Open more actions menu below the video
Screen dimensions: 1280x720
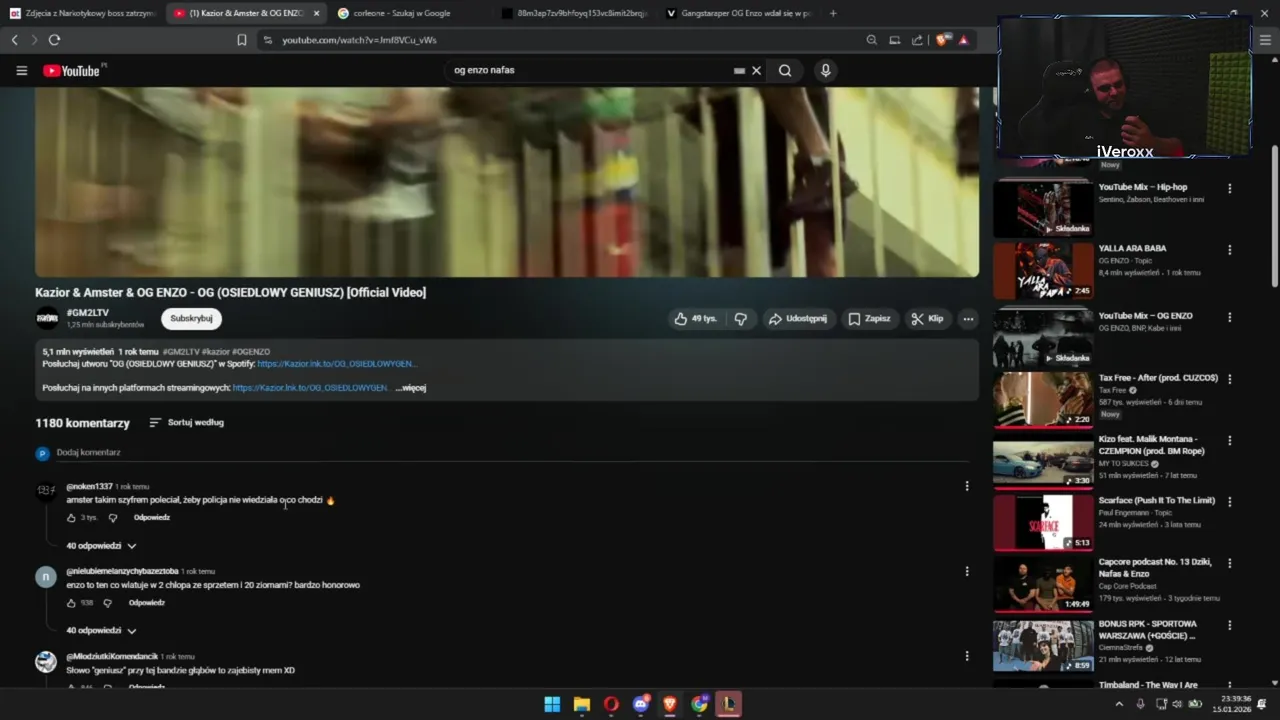968,319
